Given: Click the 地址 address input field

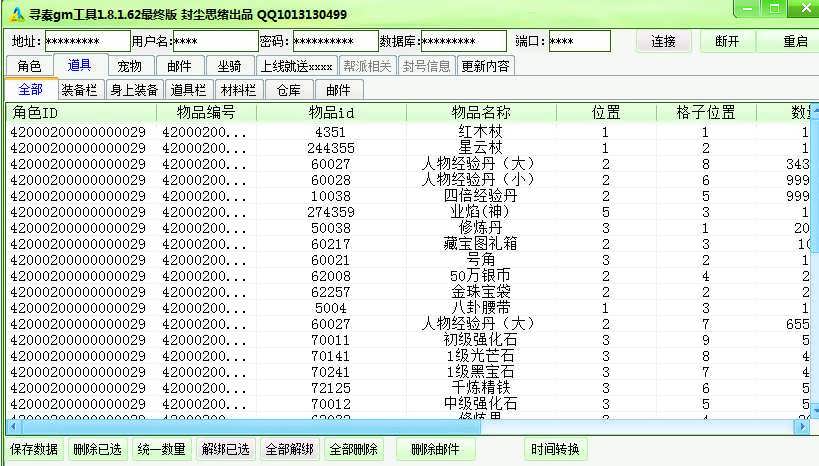Looking at the screenshot, I should (x=86, y=42).
